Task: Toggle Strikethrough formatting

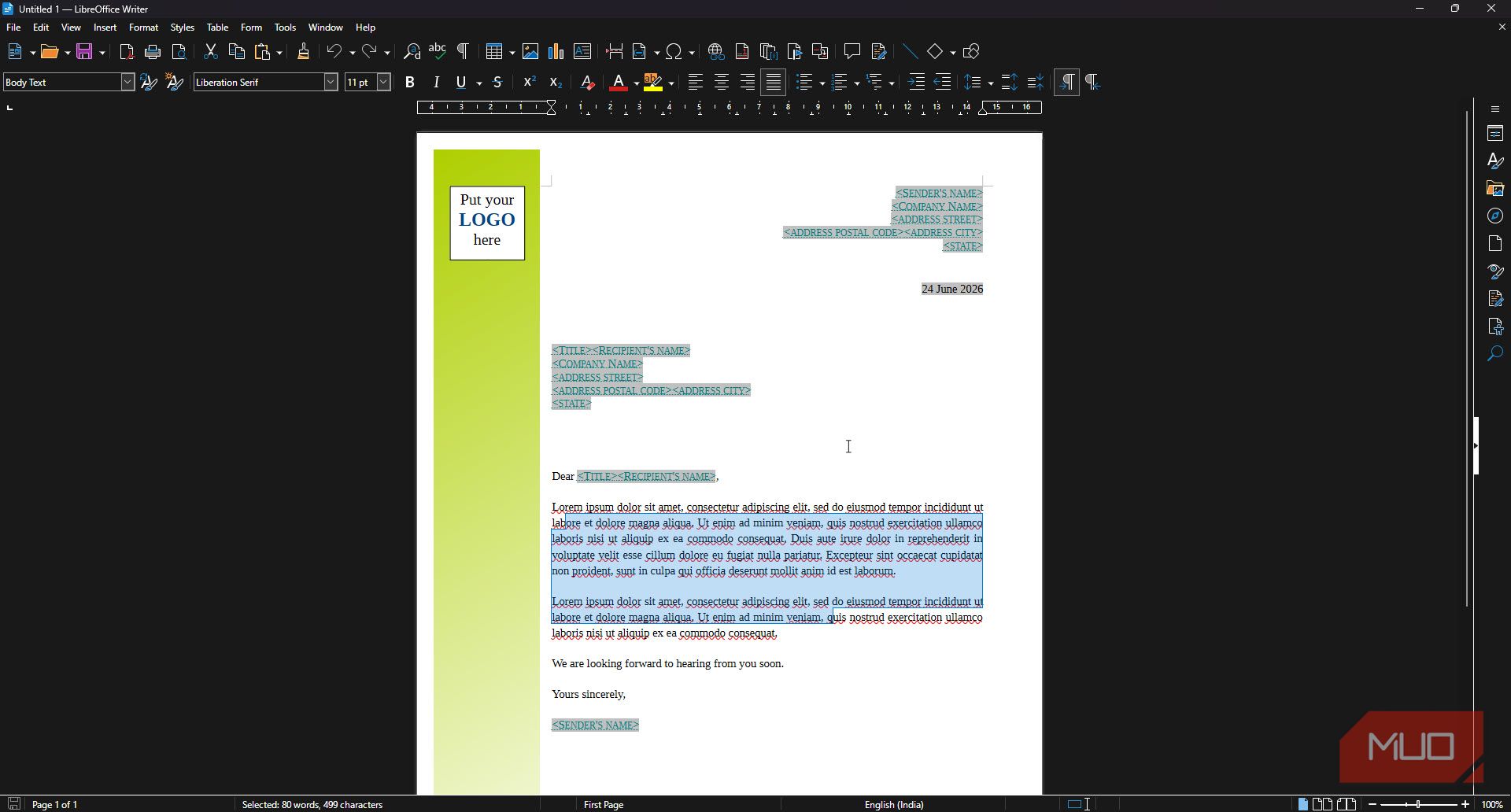Action: point(497,83)
